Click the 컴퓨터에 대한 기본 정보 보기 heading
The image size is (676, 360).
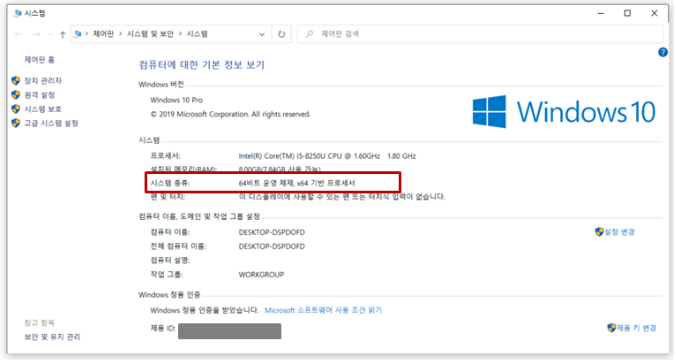pyautogui.click(x=201, y=65)
